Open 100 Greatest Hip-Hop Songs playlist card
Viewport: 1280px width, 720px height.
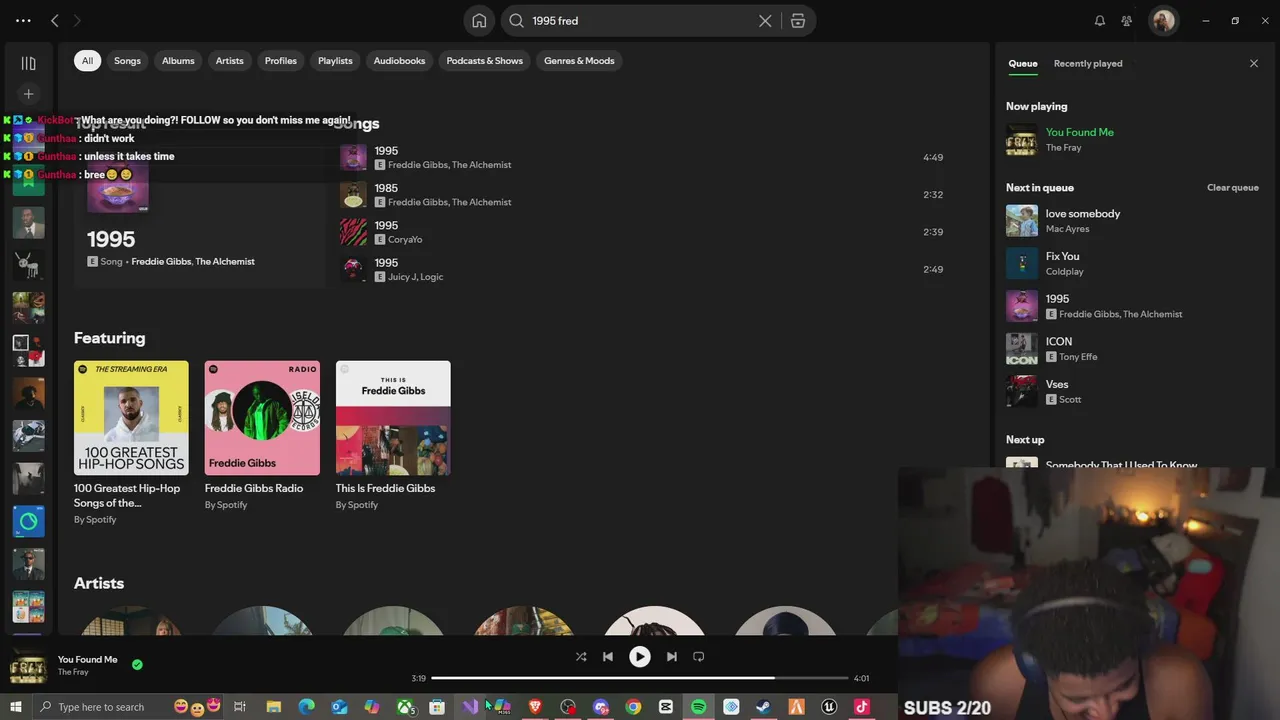131,442
